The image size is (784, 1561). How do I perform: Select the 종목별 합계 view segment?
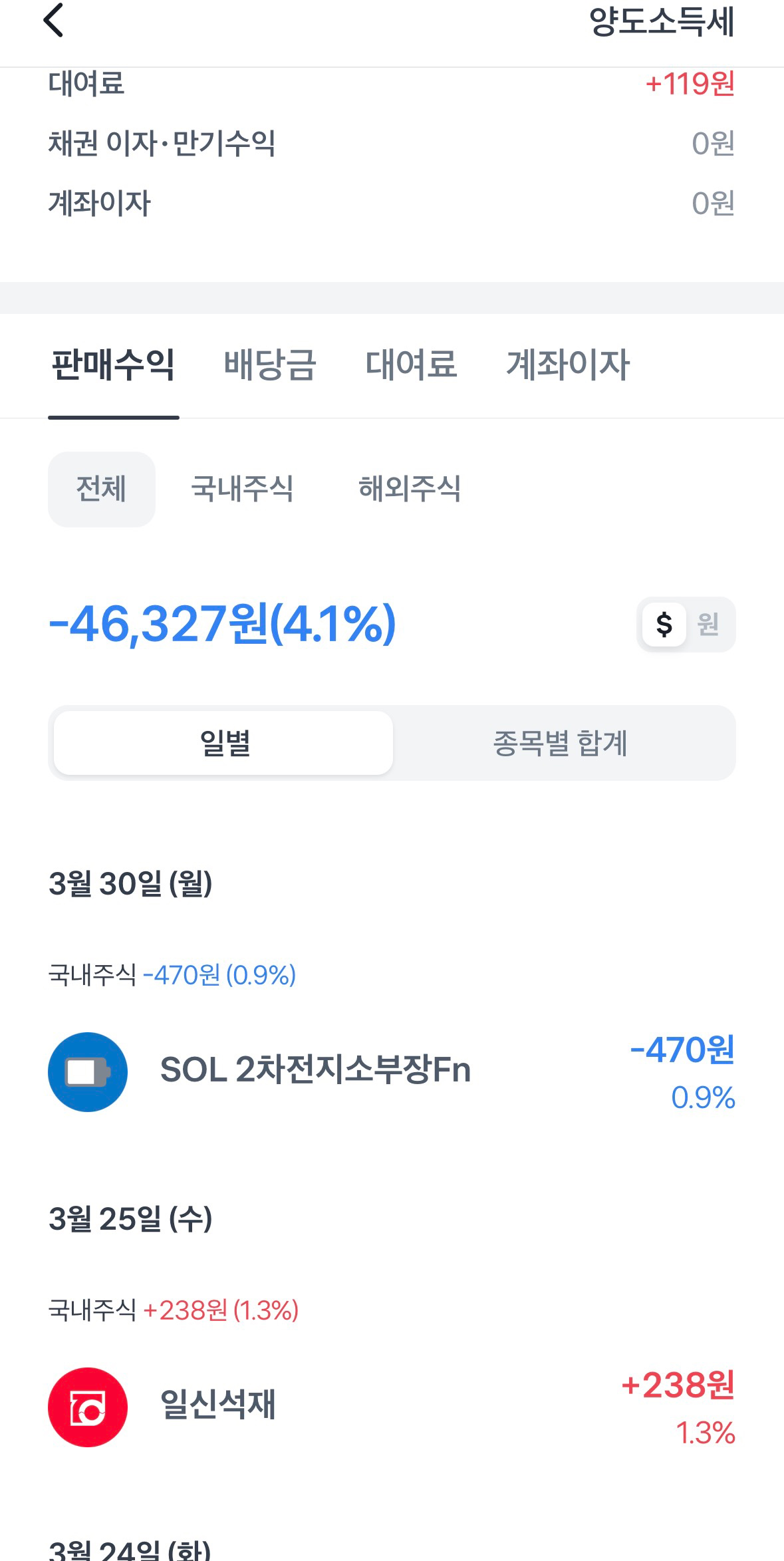tap(560, 743)
